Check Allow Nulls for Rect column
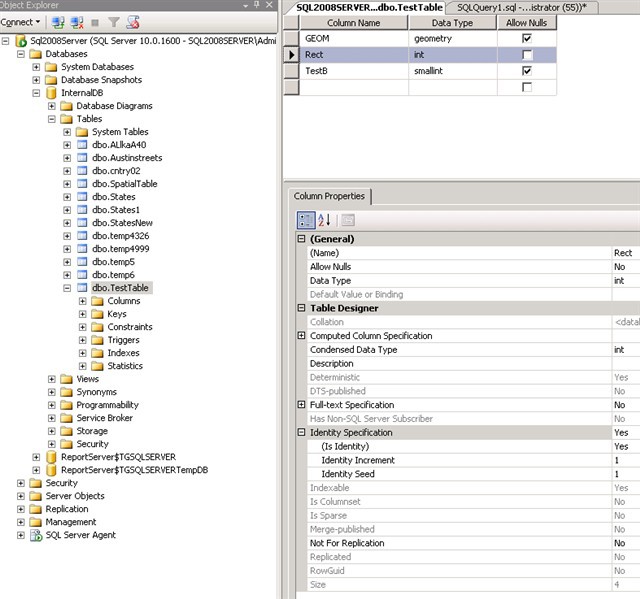This screenshot has width=640, height=599. [526, 55]
